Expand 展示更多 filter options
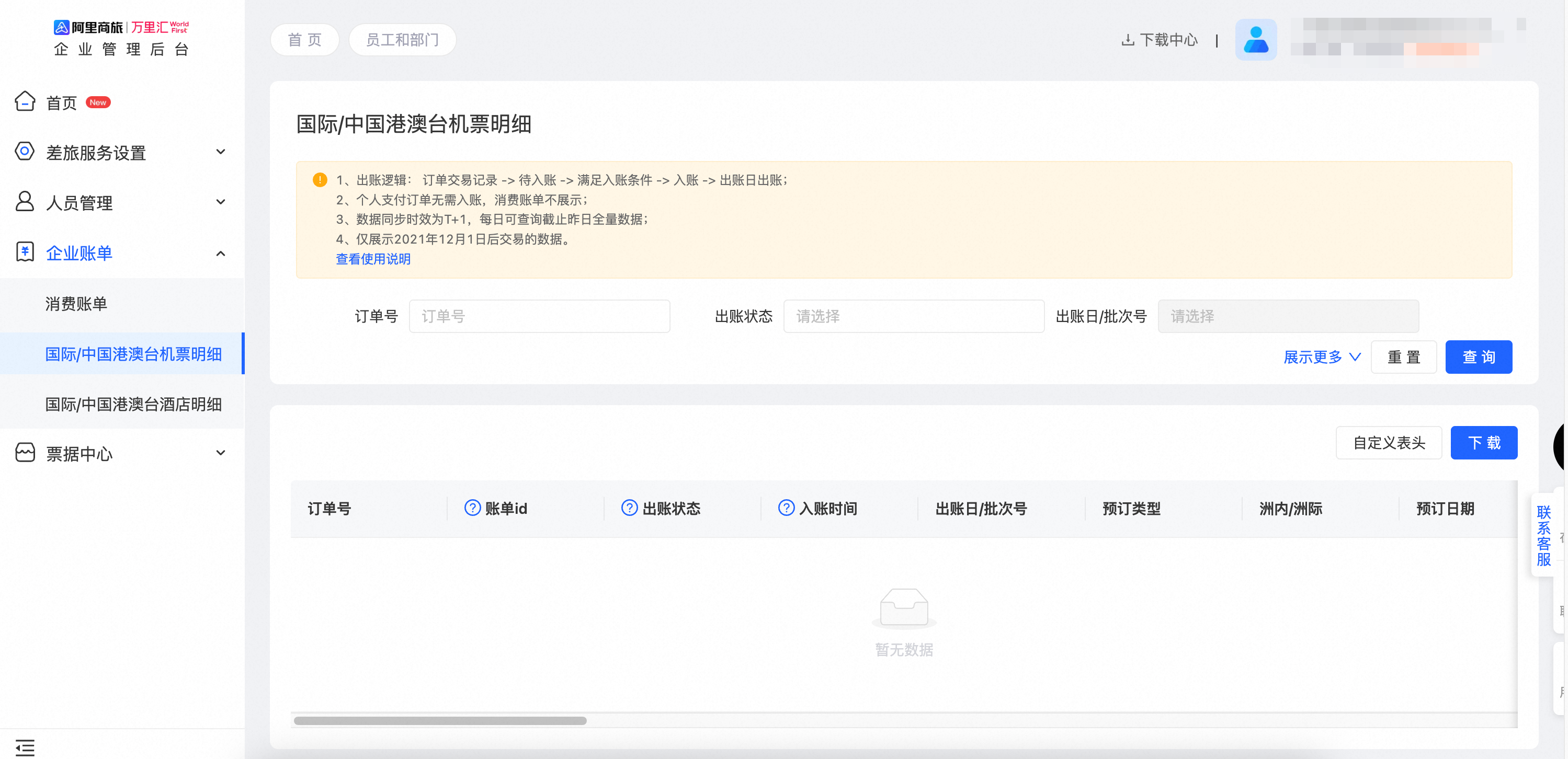Viewport: 1568px width, 759px height. tap(1322, 357)
